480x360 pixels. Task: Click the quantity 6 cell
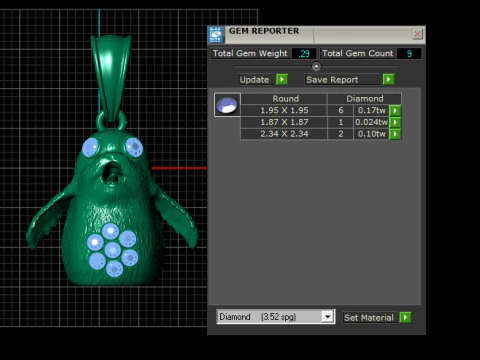pyautogui.click(x=340, y=110)
